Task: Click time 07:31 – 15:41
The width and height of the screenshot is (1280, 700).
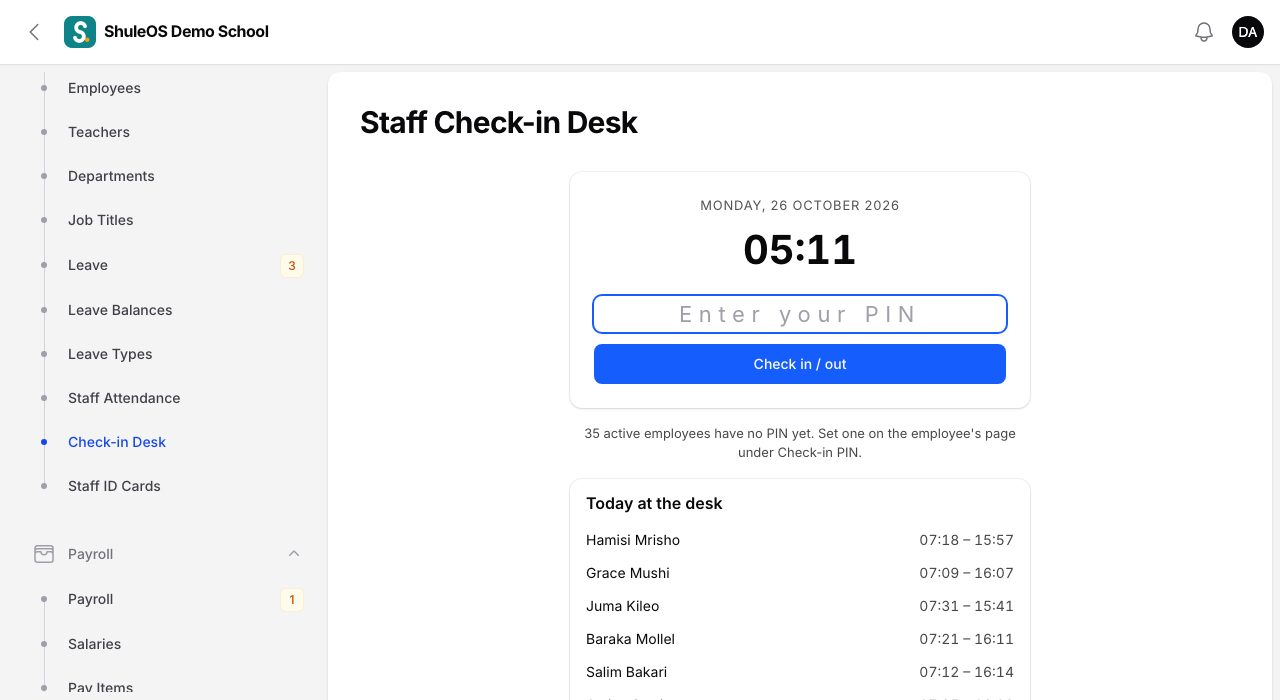Action: click(x=967, y=606)
